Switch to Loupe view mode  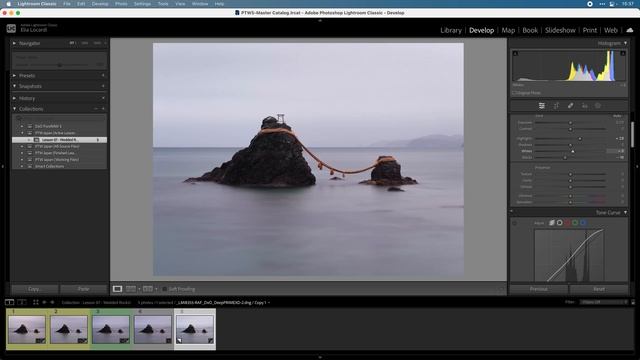(117, 289)
